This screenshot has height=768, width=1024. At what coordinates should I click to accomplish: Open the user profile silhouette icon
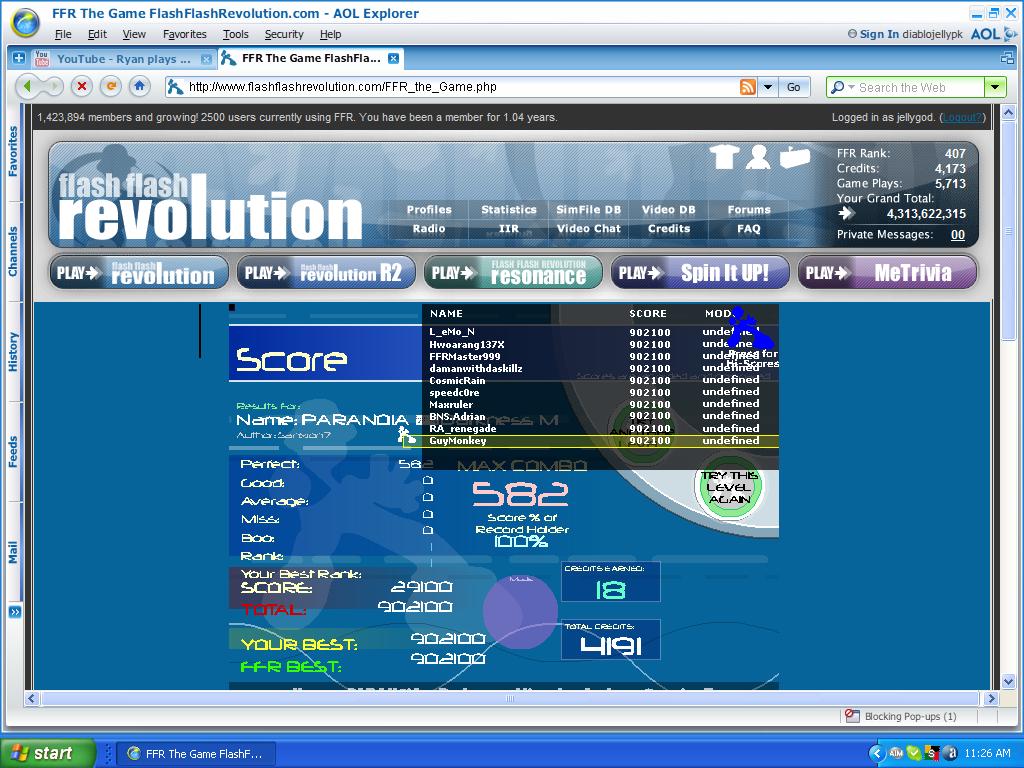(758, 157)
